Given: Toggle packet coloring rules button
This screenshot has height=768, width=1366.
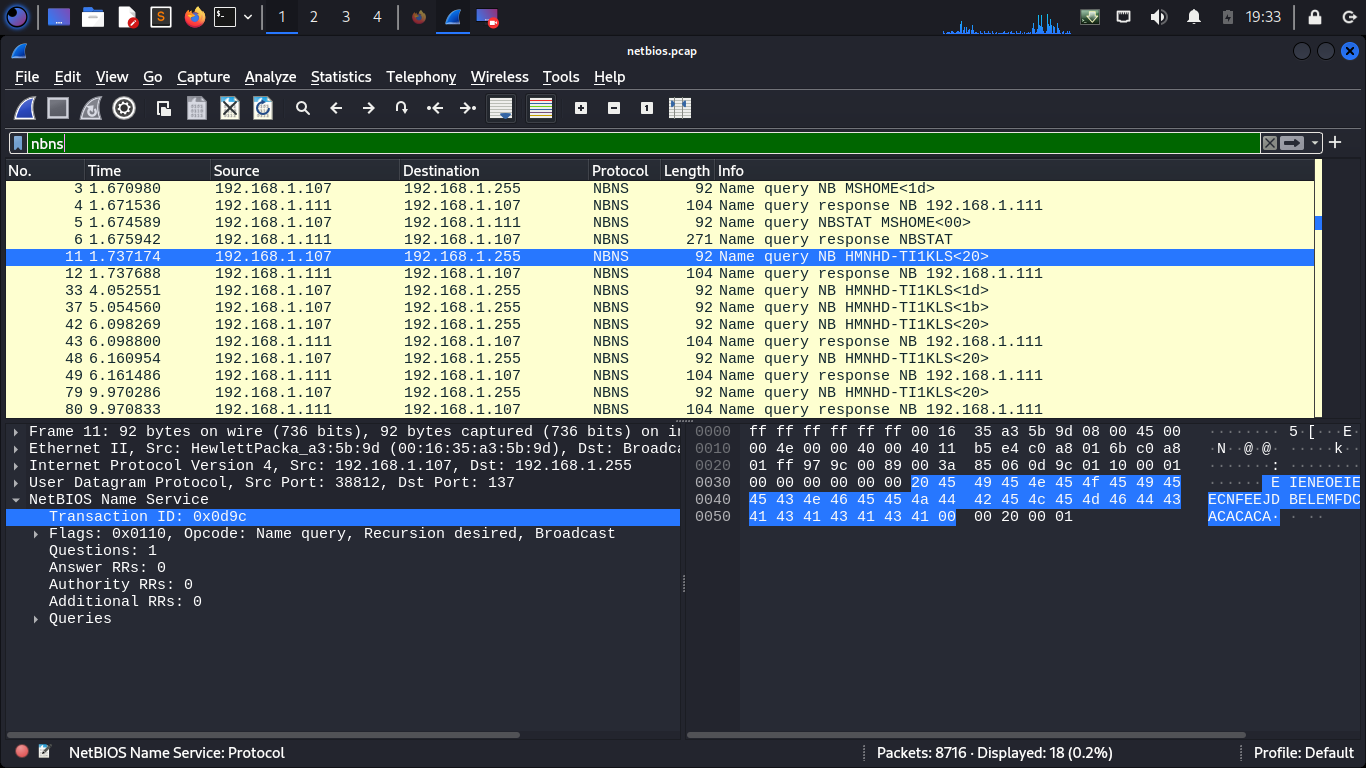Looking at the screenshot, I should click(x=541, y=108).
